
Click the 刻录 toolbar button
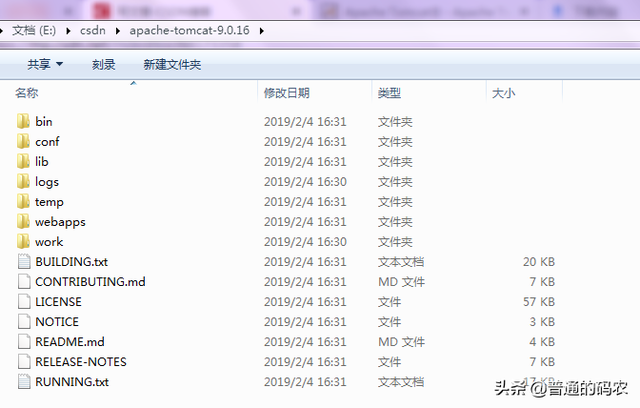pos(103,64)
